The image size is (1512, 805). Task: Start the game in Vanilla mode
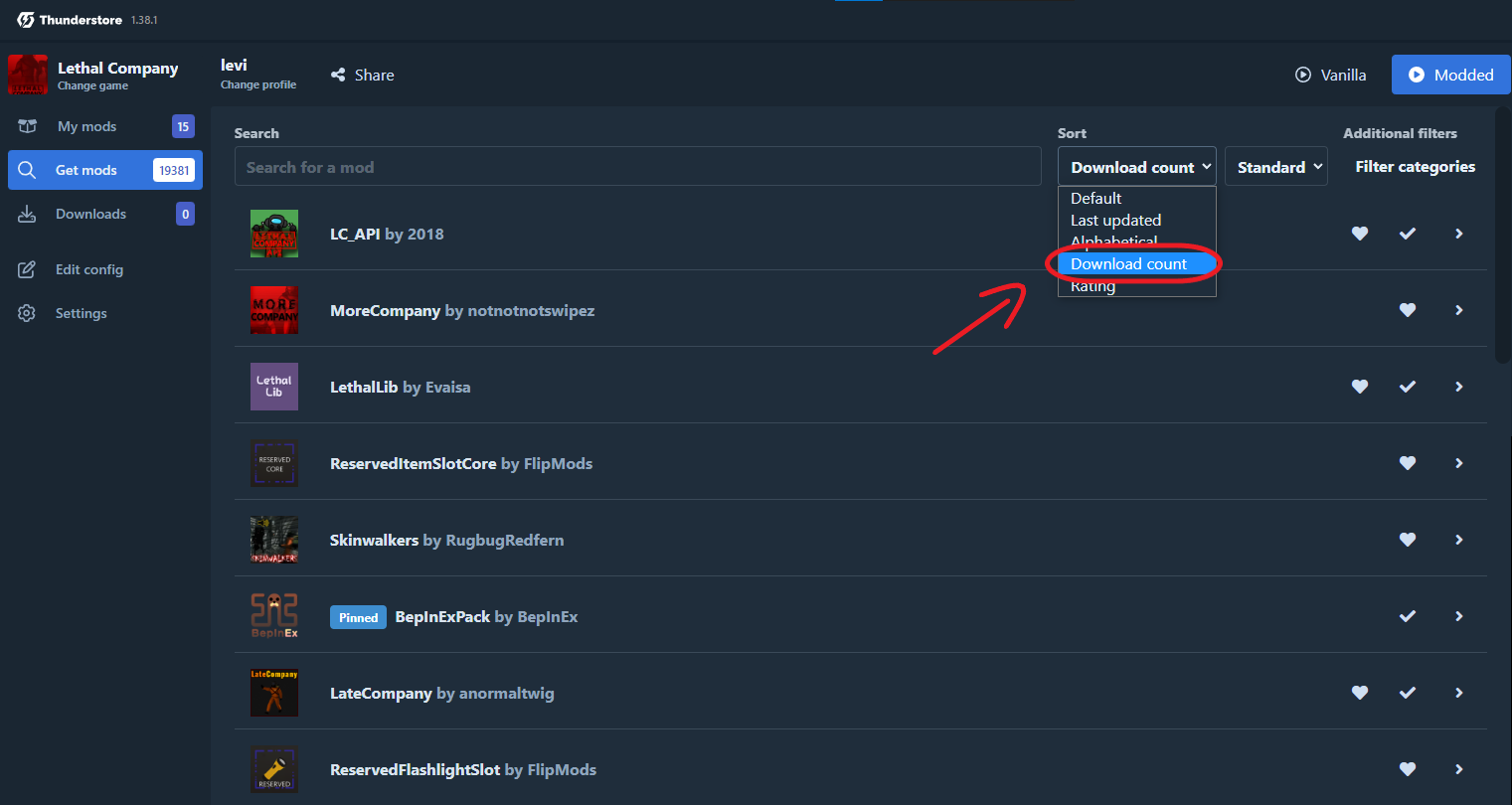pos(1330,75)
